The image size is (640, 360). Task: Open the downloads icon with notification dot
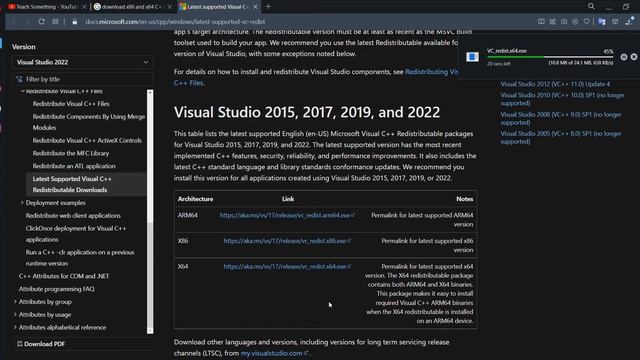pos(629,21)
